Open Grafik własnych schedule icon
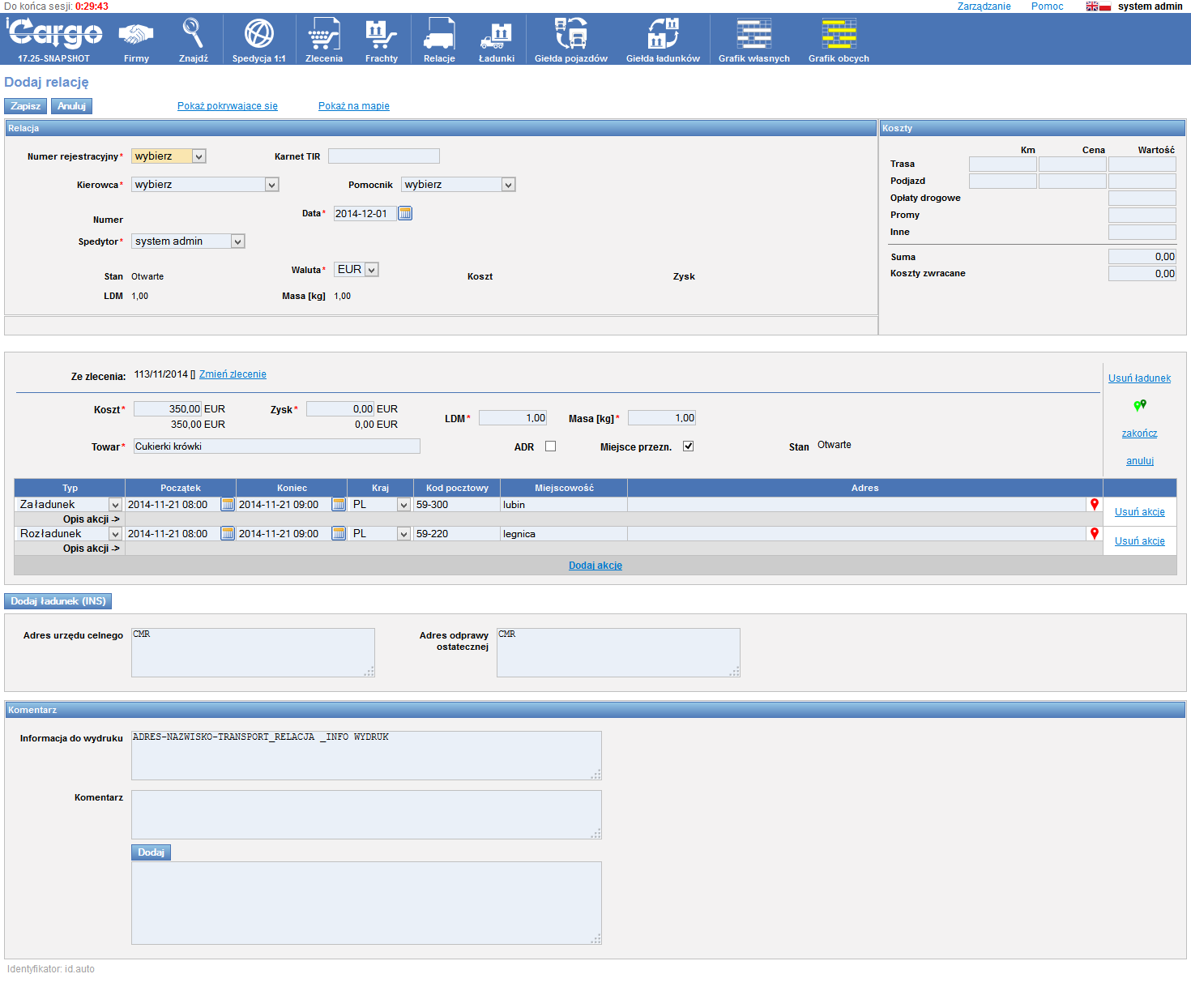The width and height of the screenshot is (1191, 1008). [754, 34]
